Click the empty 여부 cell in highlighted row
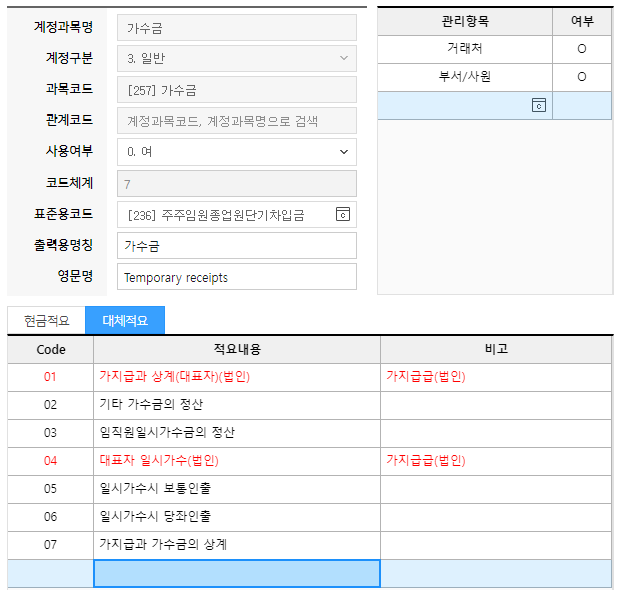 point(582,105)
